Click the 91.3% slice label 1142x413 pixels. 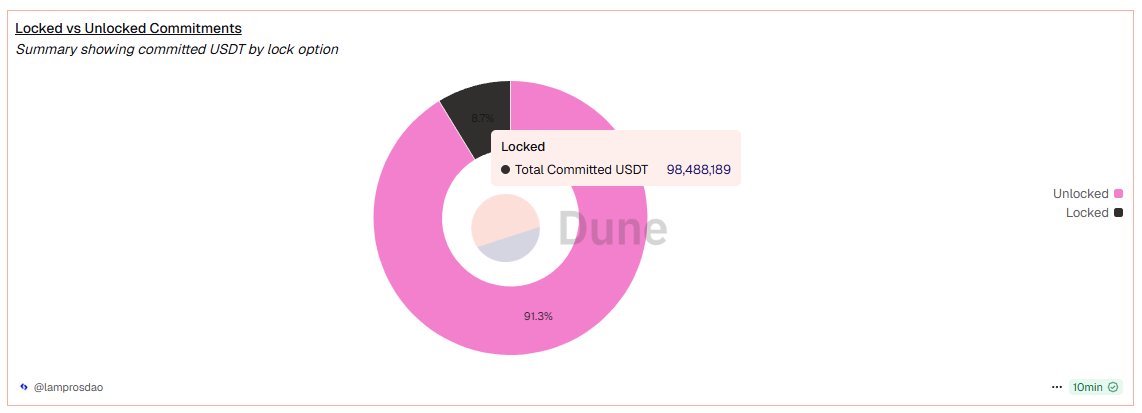538,316
